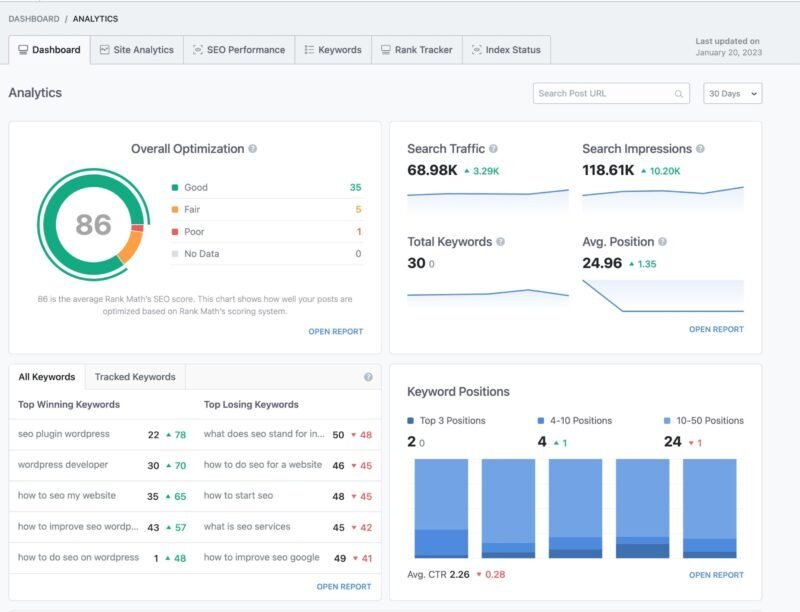800x612 pixels.
Task: Click the gray No Data legend swatch
Action: (175, 254)
